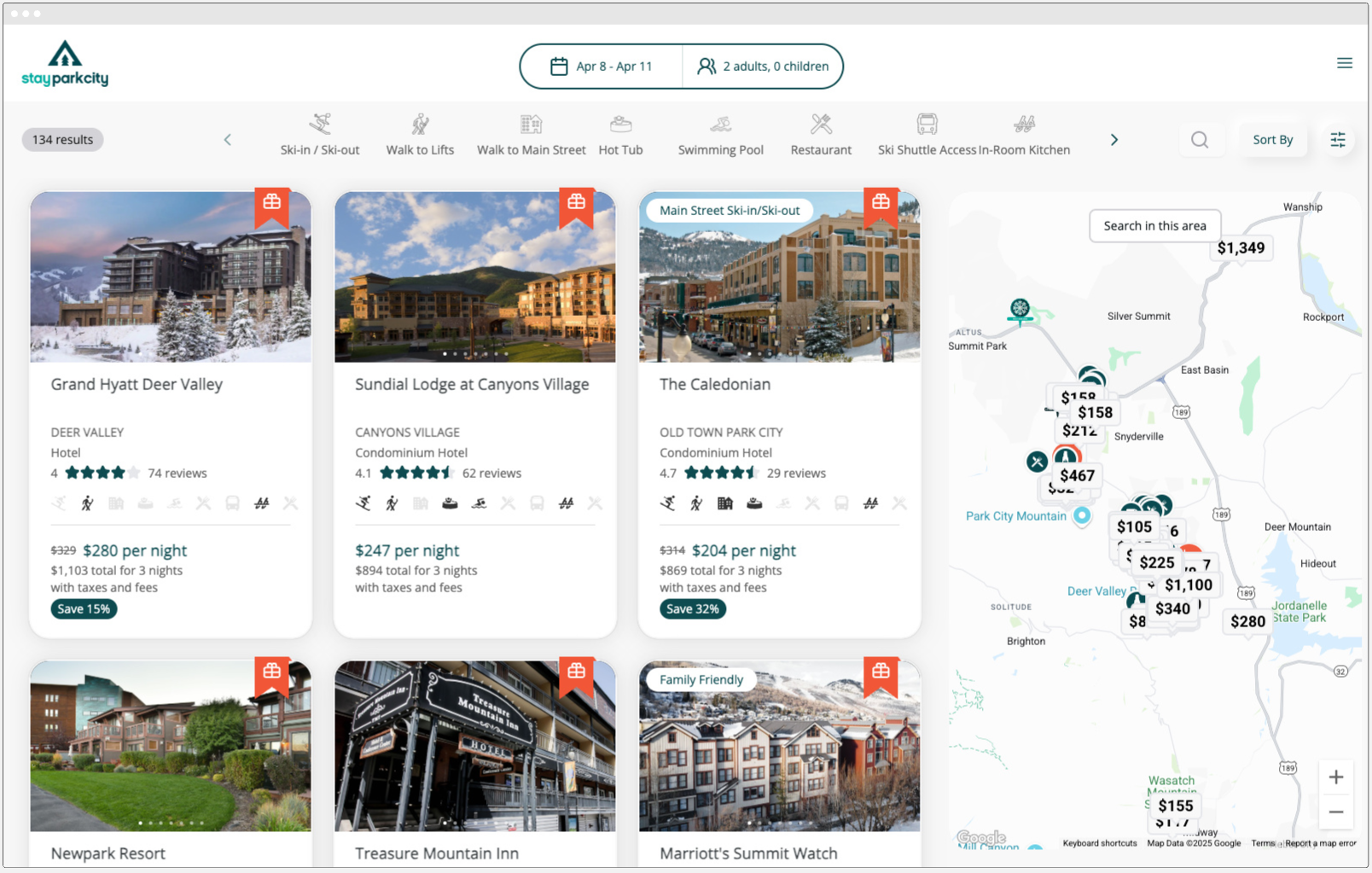Click the stayparkcity logo
Screen dimensions: 1372x873
click(x=65, y=64)
